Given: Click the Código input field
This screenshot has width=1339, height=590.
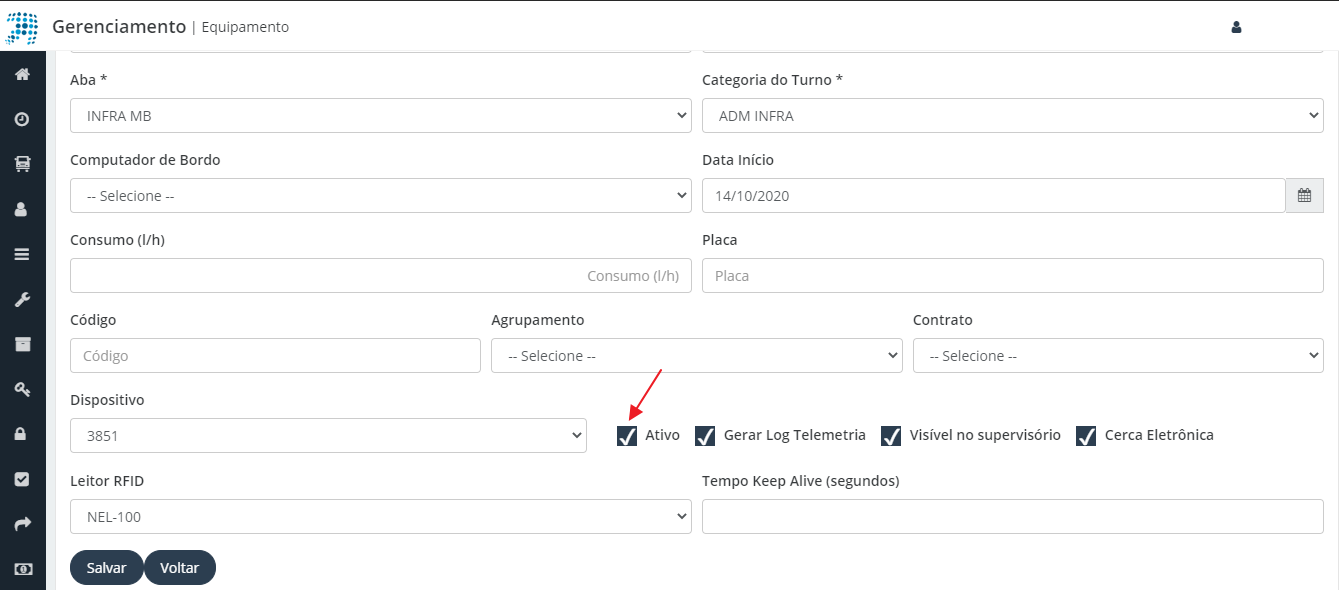Looking at the screenshot, I should [275, 356].
